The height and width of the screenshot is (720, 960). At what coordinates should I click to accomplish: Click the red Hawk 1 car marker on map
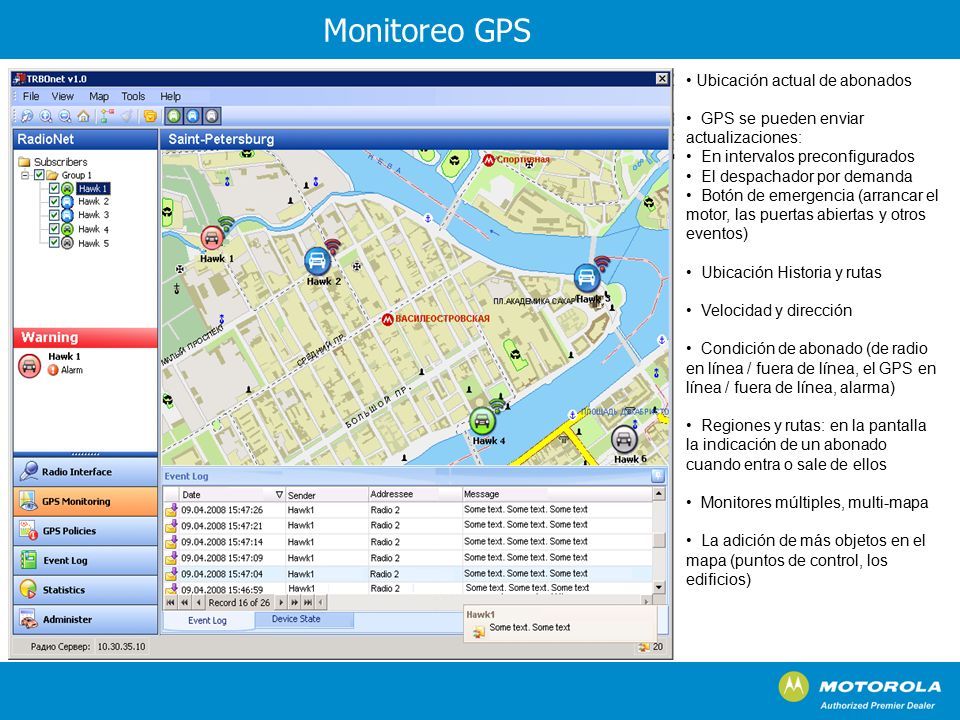coord(212,238)
